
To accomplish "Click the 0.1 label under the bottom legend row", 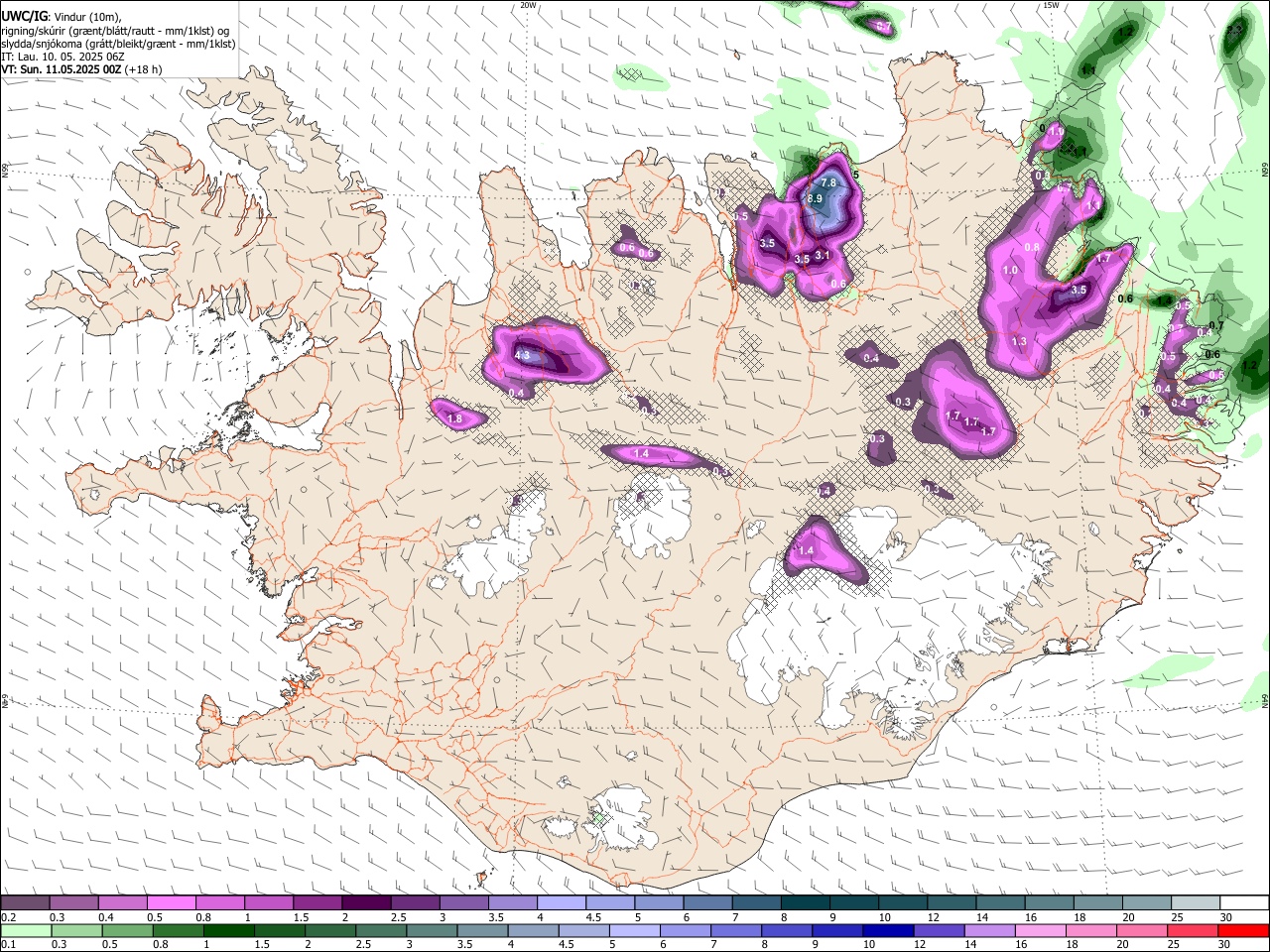I will point(8,944).
